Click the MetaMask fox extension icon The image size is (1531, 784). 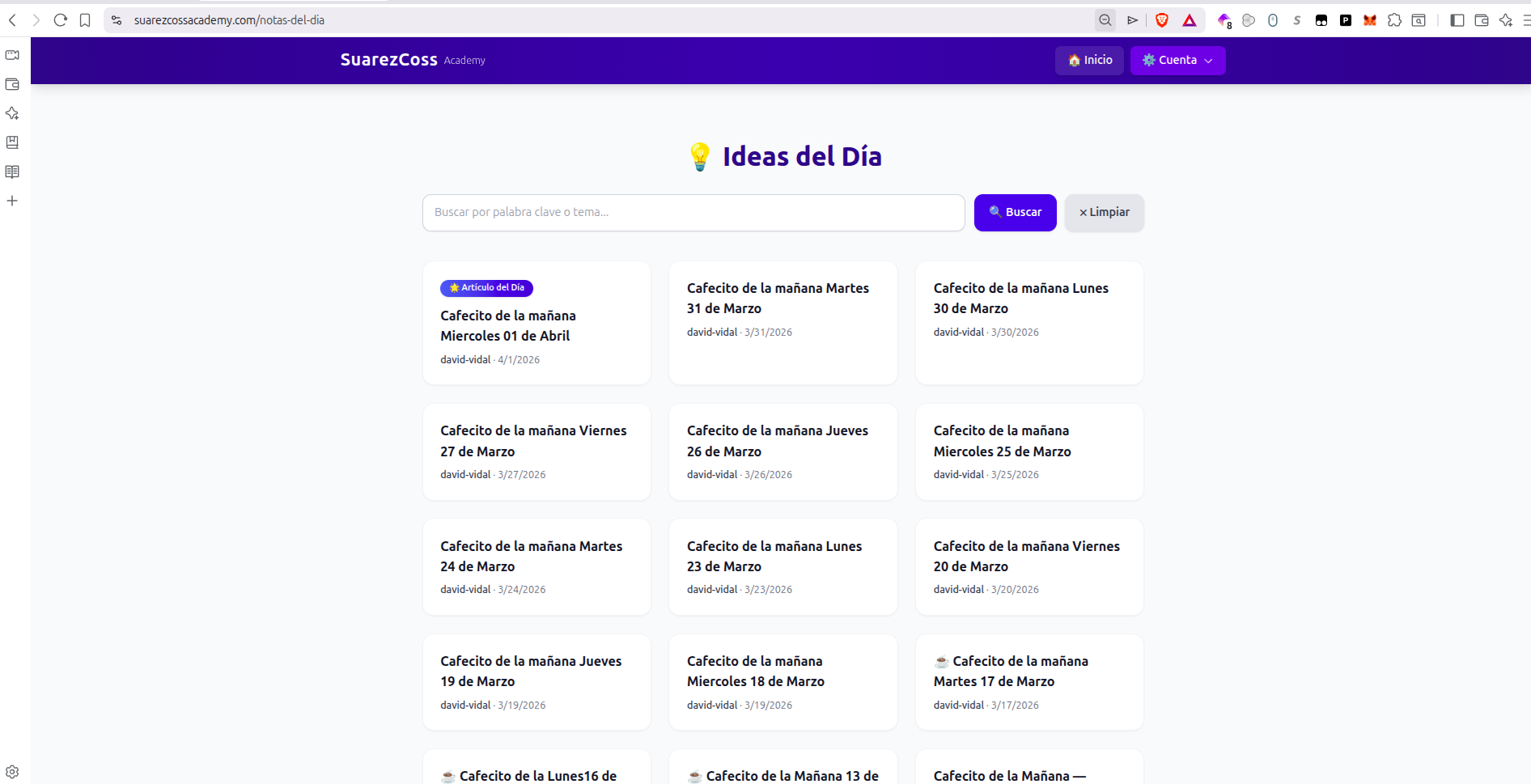coord(1370,20)
